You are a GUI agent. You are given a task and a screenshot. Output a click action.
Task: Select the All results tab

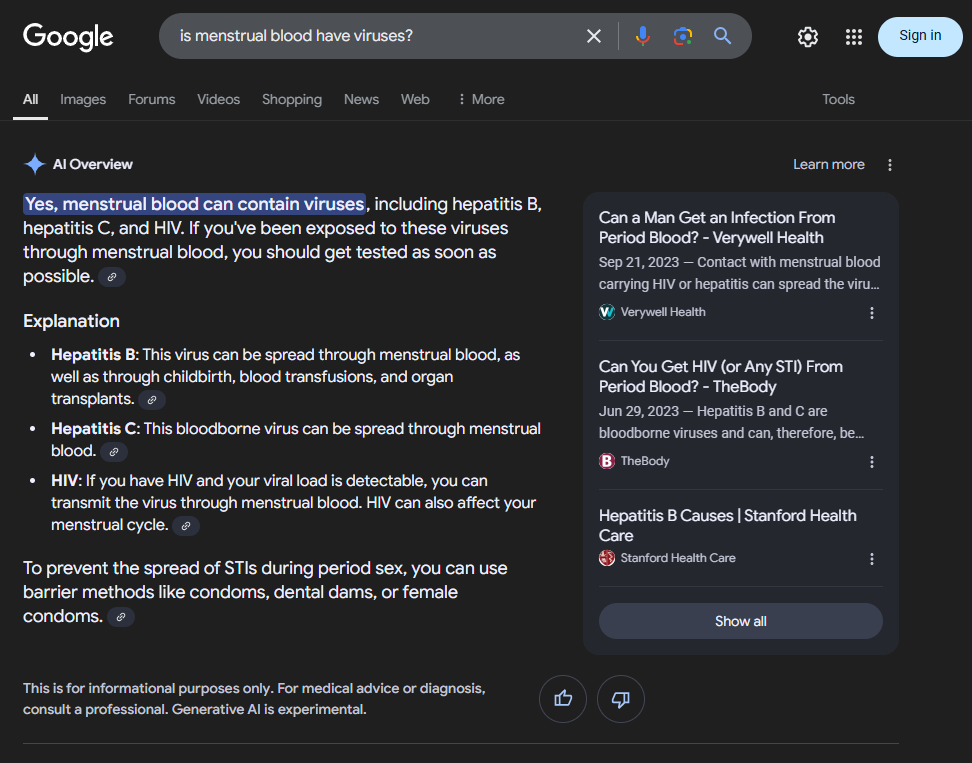pyautogui.click(x=30, y=99)
